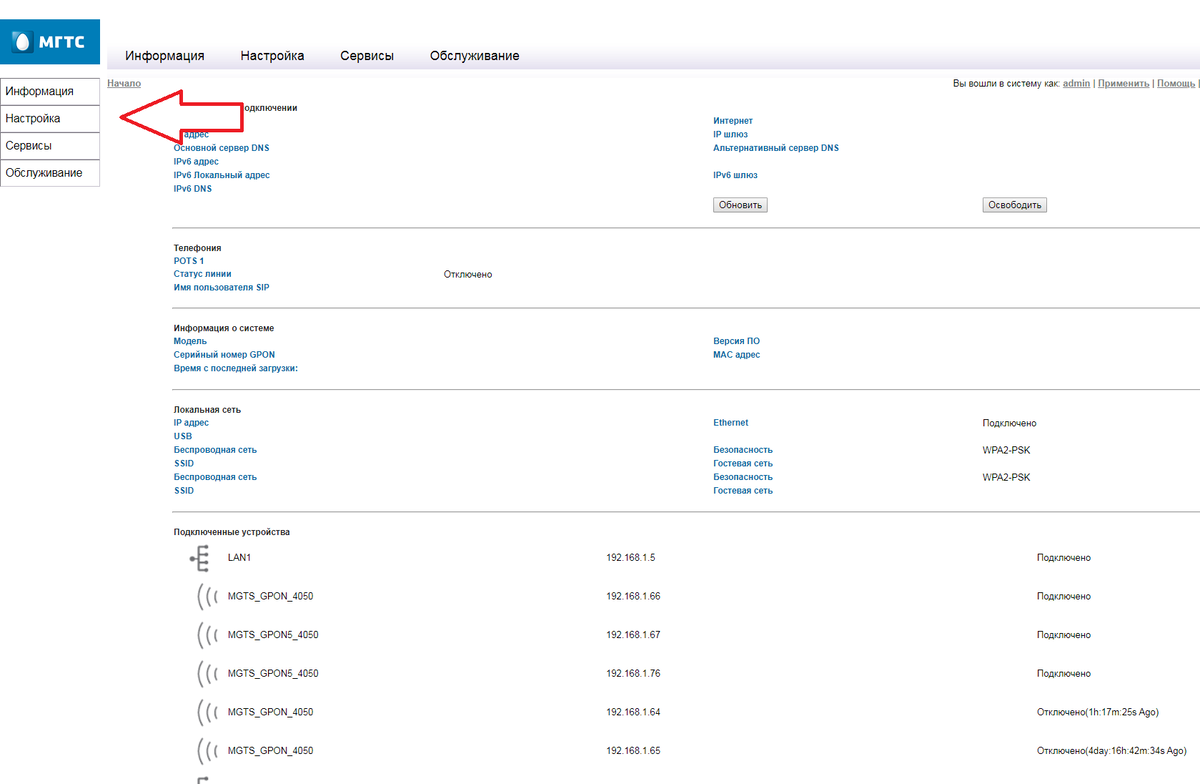
Task: Open Обслуживание in the top navigation bar
Action: (x=475, y=56)
